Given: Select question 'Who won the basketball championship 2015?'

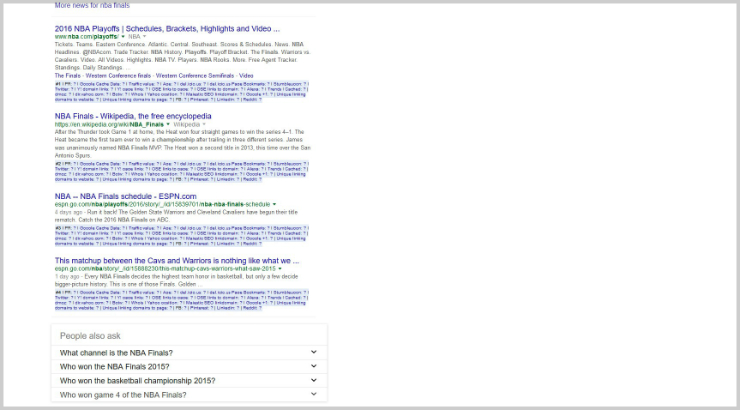Looking at the screenshot, I should 137,381.
